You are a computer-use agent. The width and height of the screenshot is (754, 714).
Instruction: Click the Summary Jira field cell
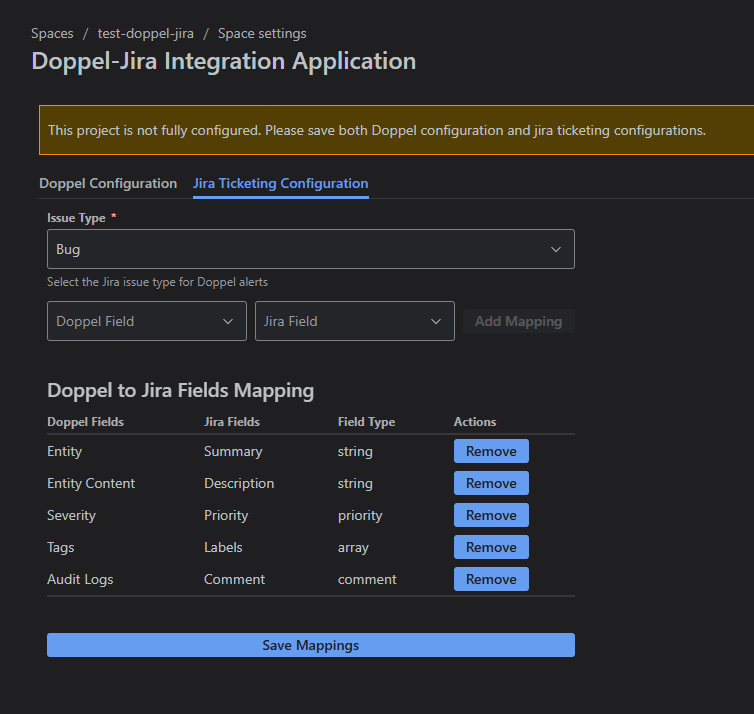click(233, 451)
